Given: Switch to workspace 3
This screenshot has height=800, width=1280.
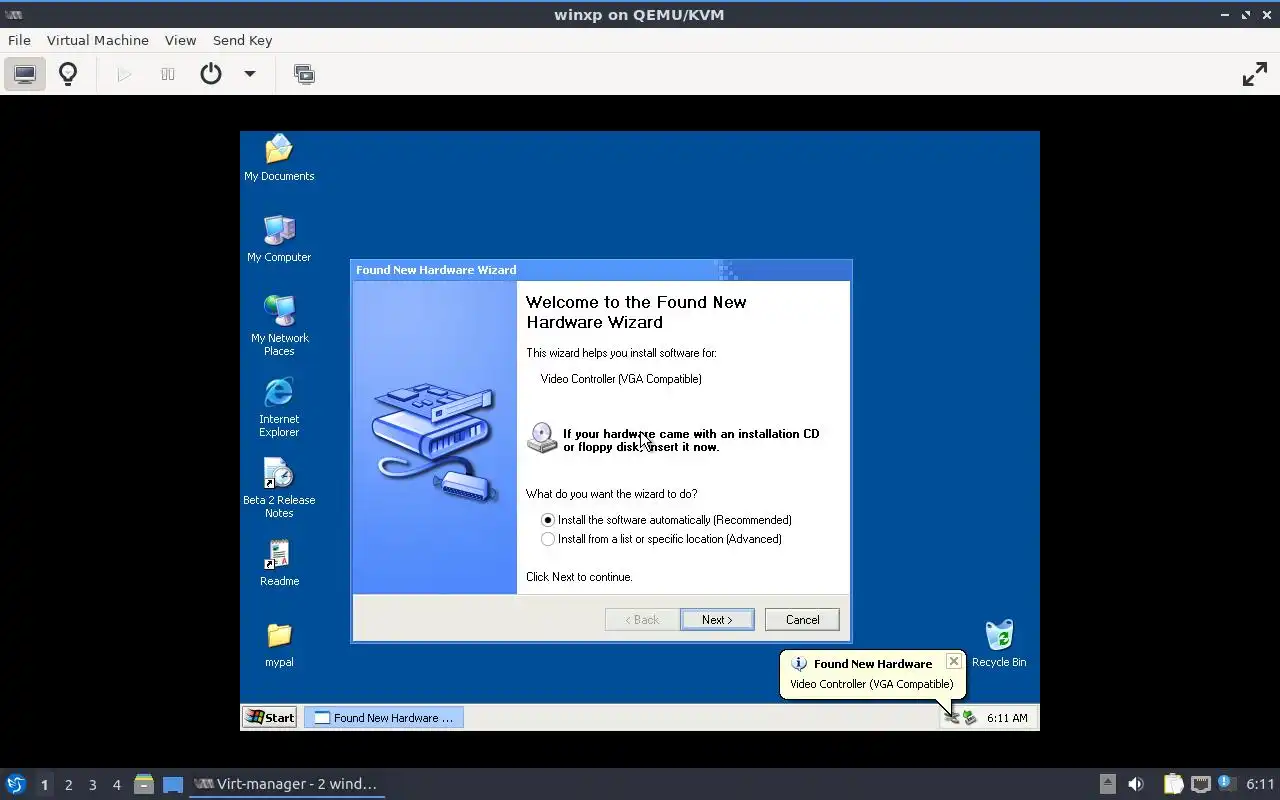Looking at the screenshot, I should point(92,785).
